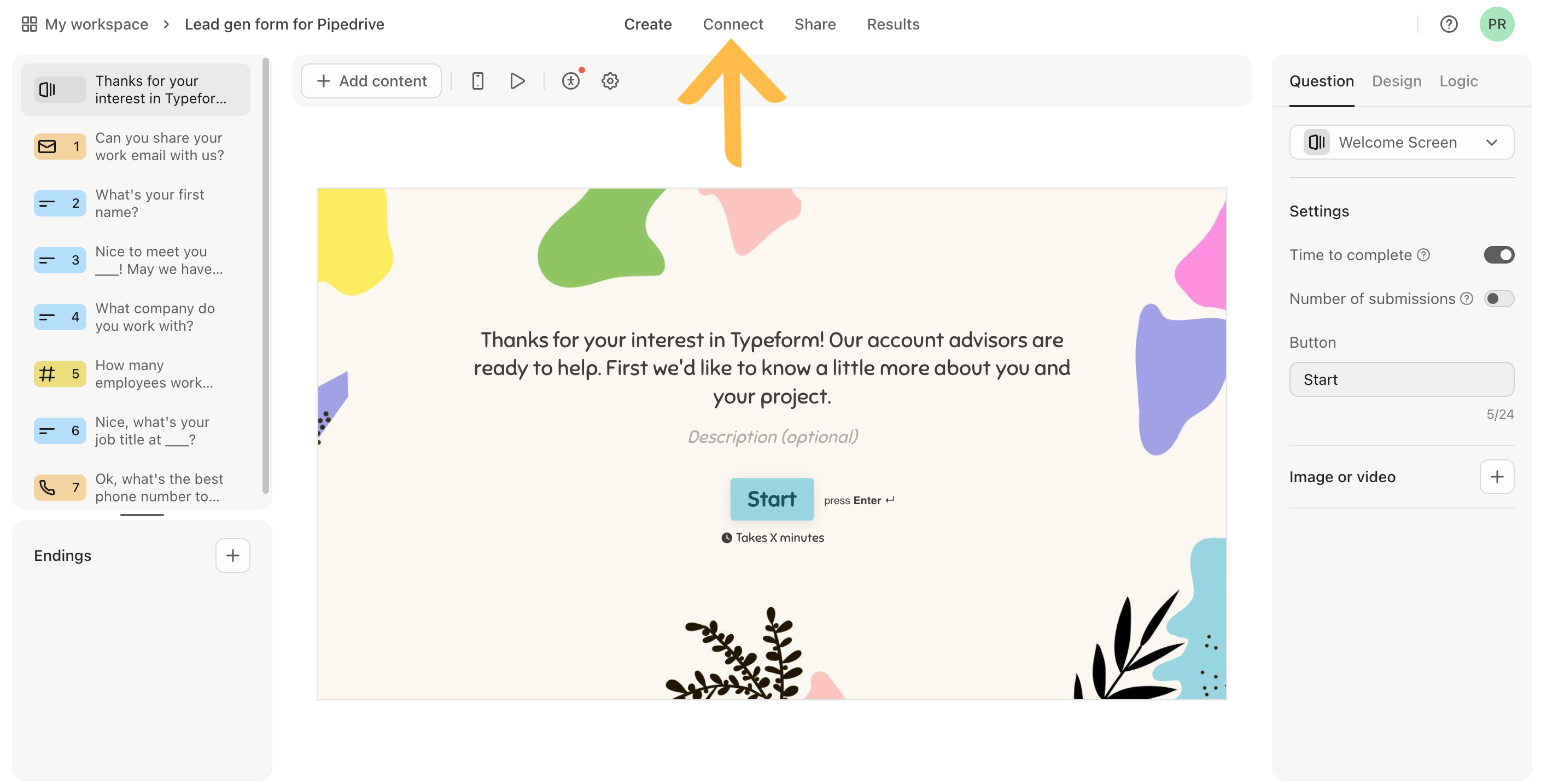Select Logic panel tab
This screenshot has height=784, width=1541.
(1458, 81)
